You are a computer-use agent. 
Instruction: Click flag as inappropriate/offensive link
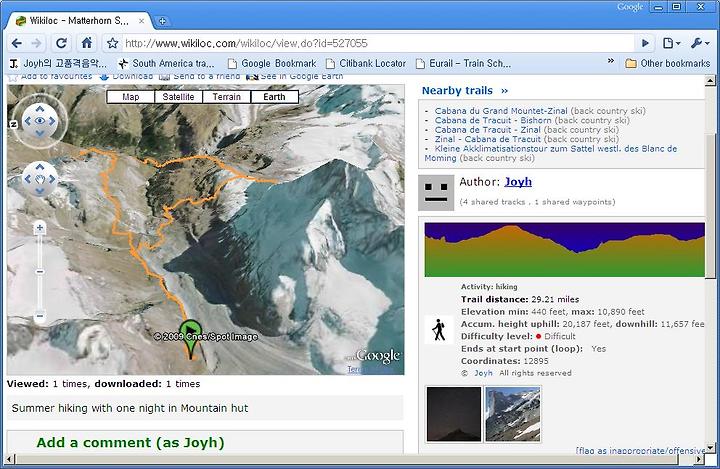click(641, 451)
